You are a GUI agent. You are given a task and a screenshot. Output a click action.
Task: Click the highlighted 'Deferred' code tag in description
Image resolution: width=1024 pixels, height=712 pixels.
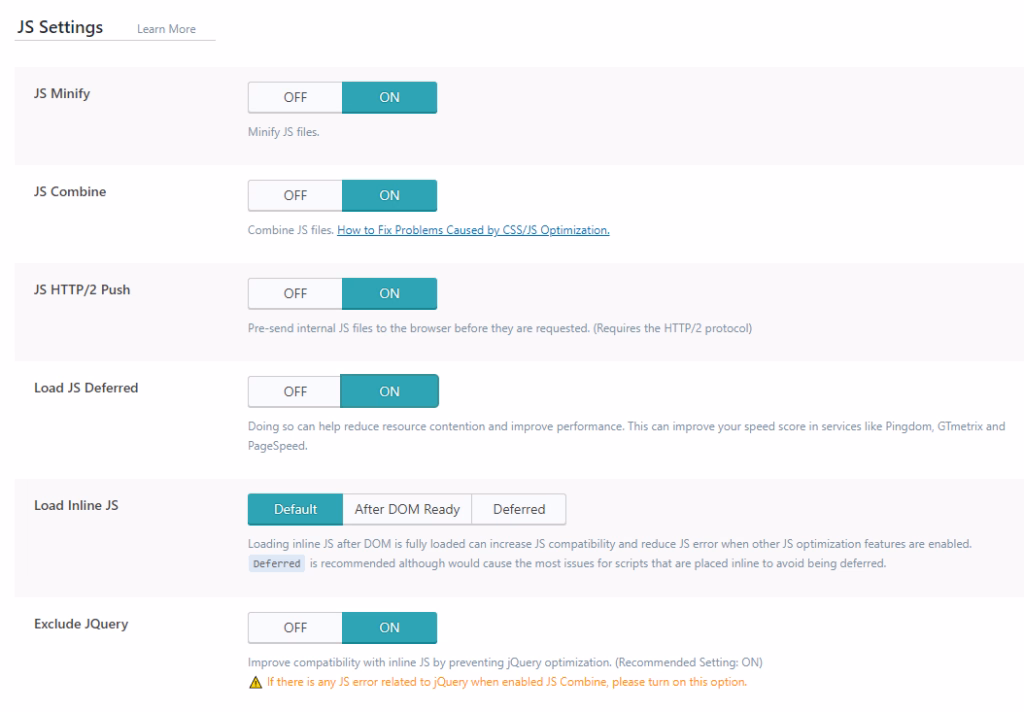coord(276,564)
